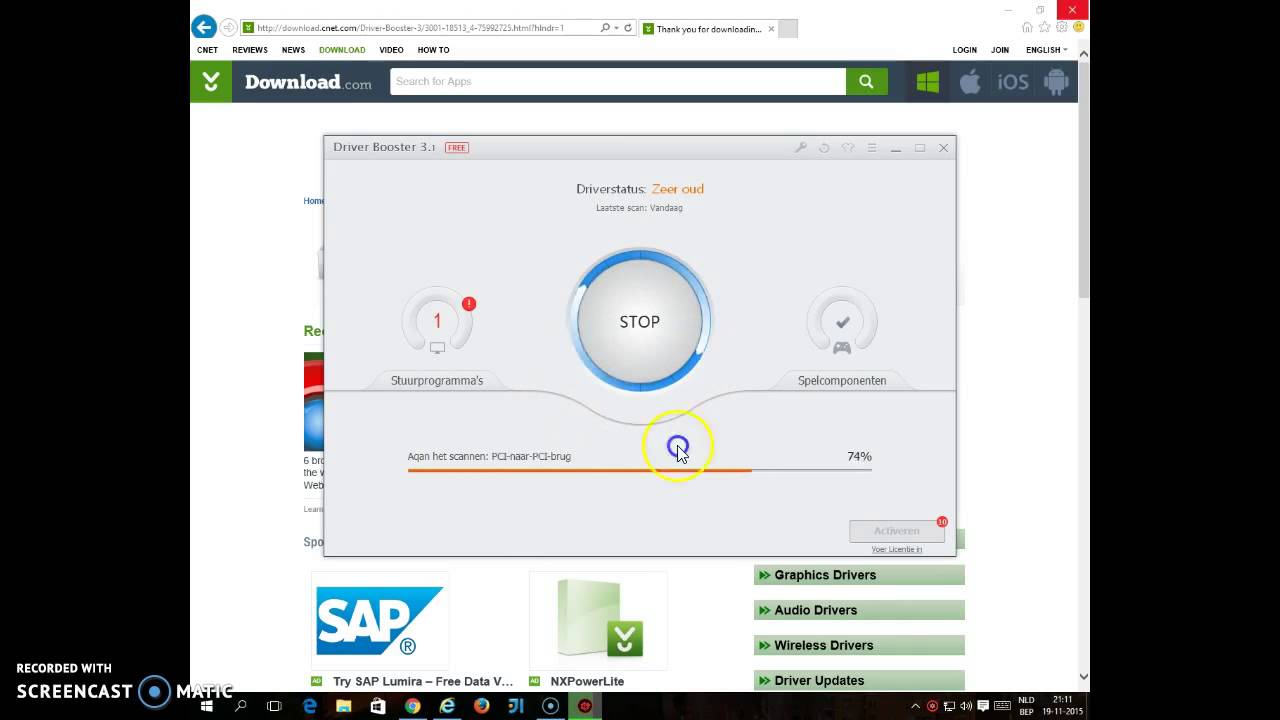The image size is (1280, 720).
Task: Open the VIDEO menu item
Action: tap(391, 50)
